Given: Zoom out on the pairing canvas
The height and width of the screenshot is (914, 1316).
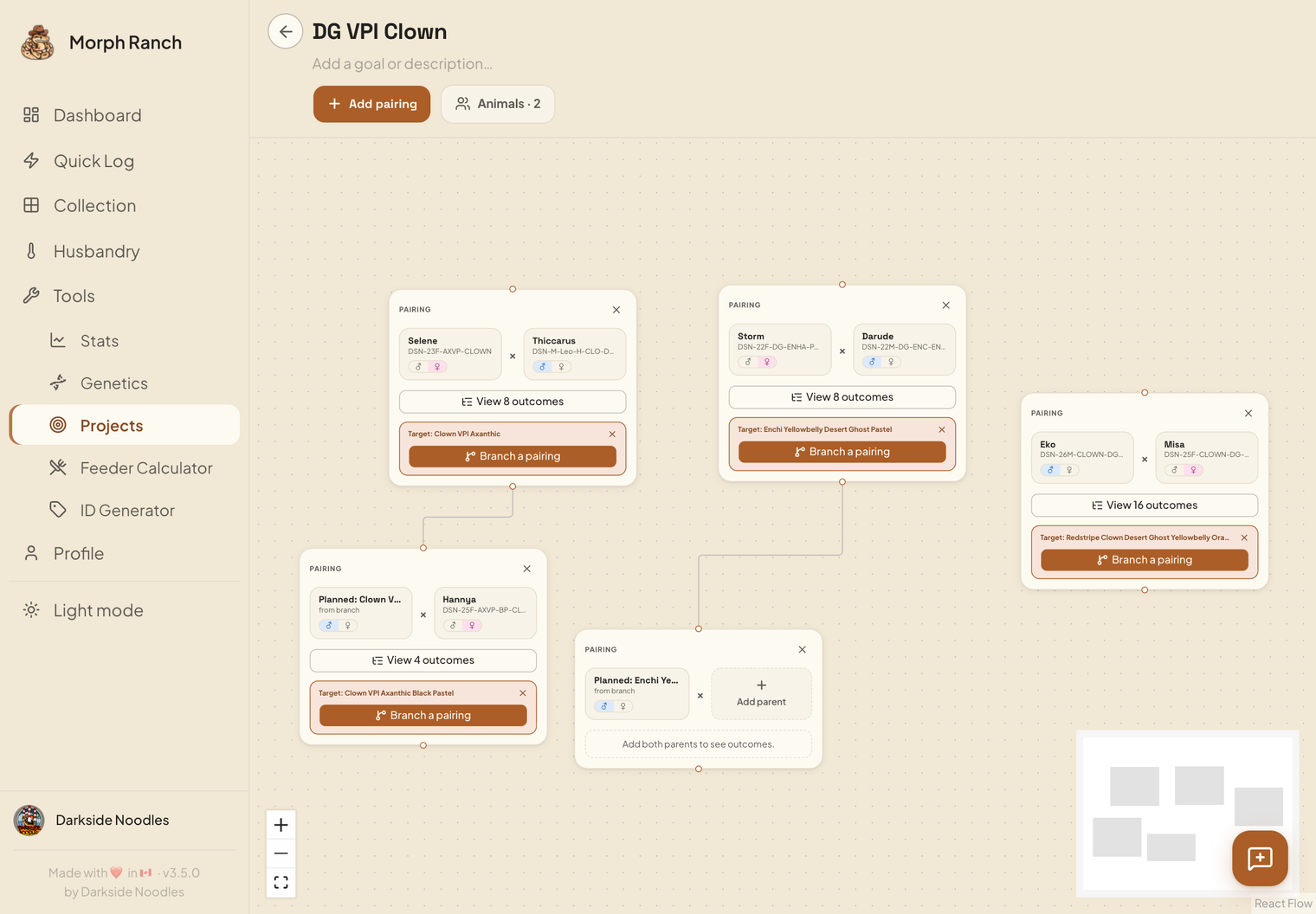Looking at the screenshot, I should point(281,853).
